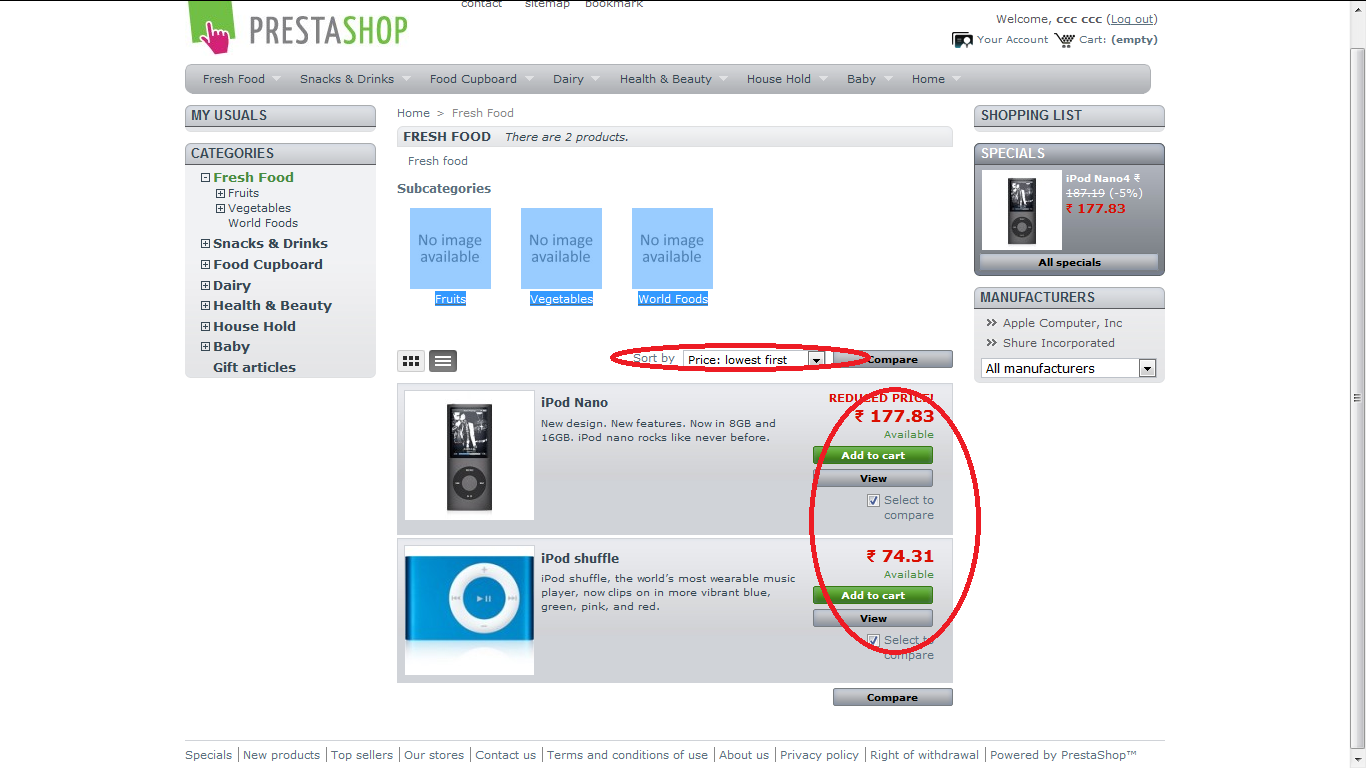1366x768 pixels.
Task: Open Gift articles category
Action: click(x=254, y=368)
